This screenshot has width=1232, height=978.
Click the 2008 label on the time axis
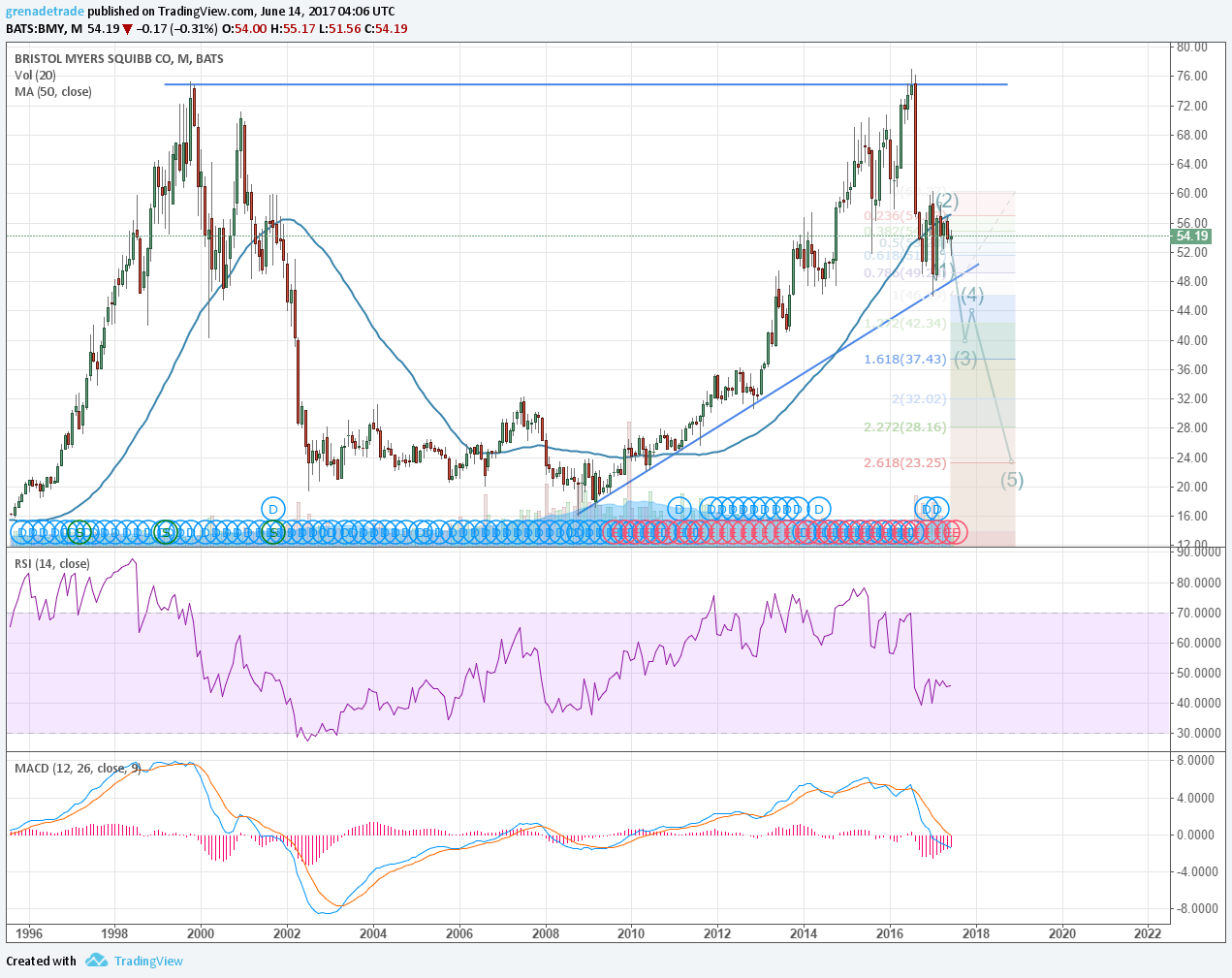[546, 934]
